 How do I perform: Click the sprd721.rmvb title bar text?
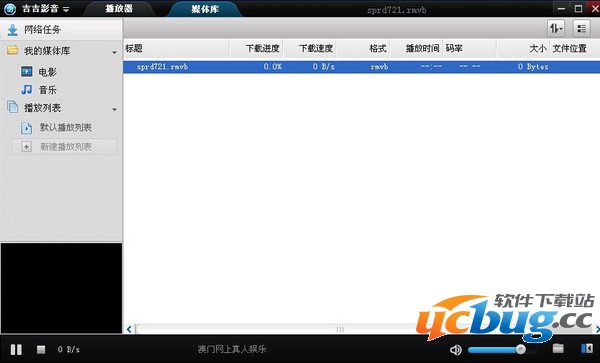tap(396, 10)
